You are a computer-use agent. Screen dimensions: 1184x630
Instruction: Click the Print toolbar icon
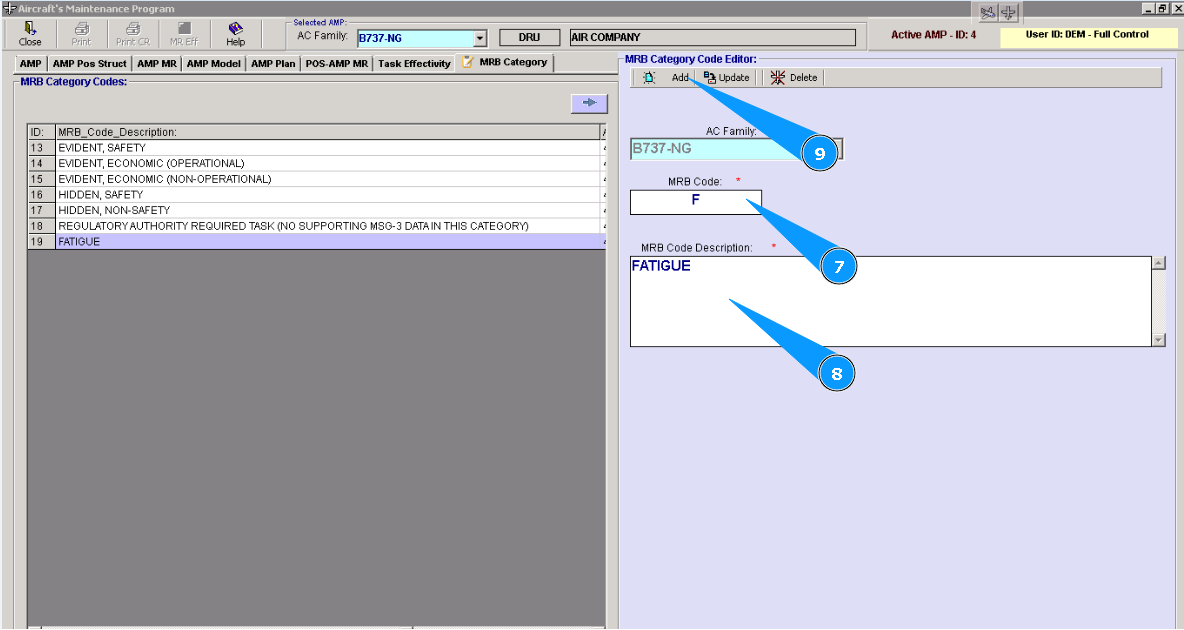[x=82, y=34]
